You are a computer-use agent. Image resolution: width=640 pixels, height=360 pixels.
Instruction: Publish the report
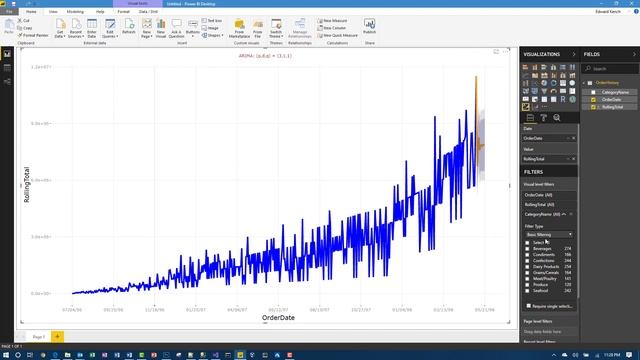coord(369,27)
